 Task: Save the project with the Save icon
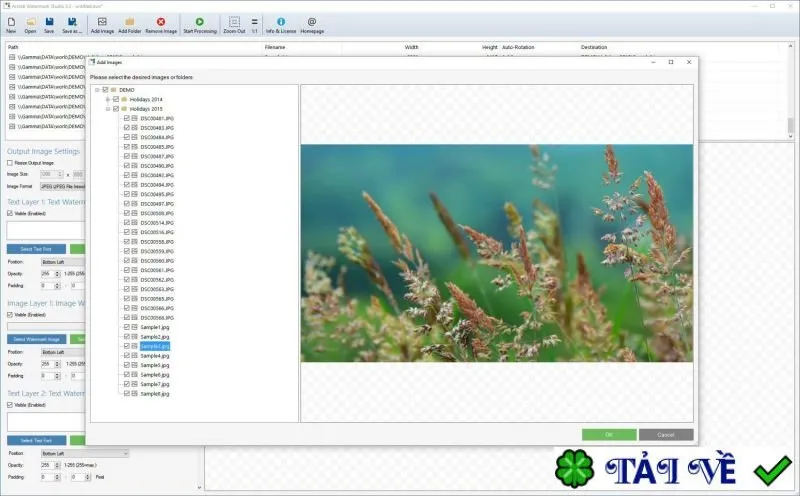[x=49, y=22]
